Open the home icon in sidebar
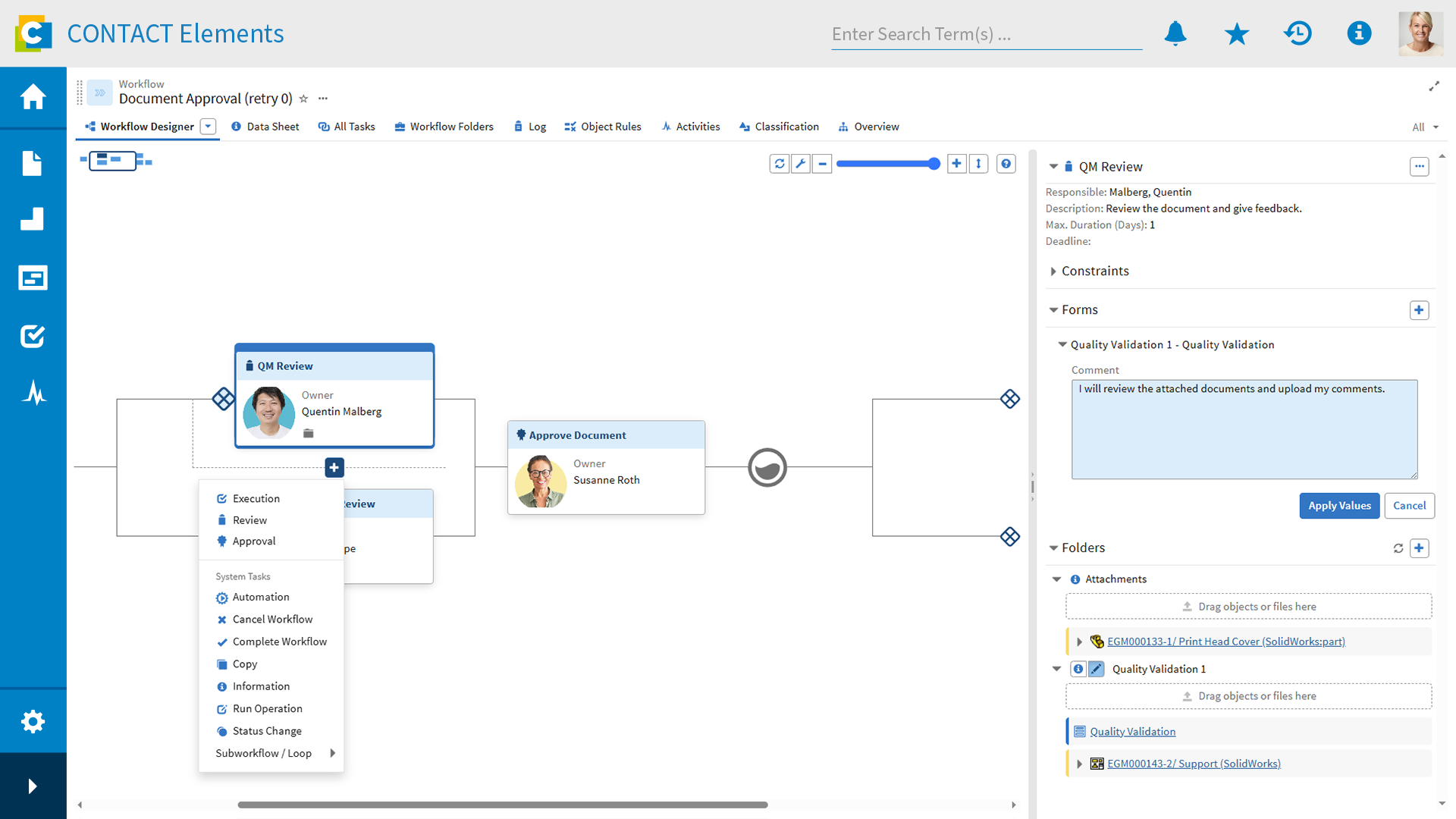The width and height of the screenshot is (1456, 819). click(x=33, y=97)
